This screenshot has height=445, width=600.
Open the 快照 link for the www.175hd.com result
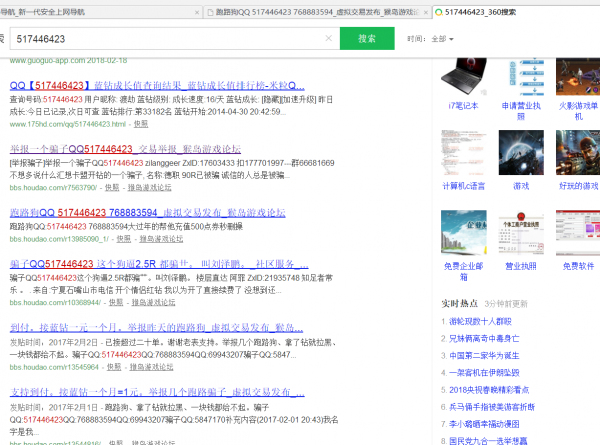141,124
